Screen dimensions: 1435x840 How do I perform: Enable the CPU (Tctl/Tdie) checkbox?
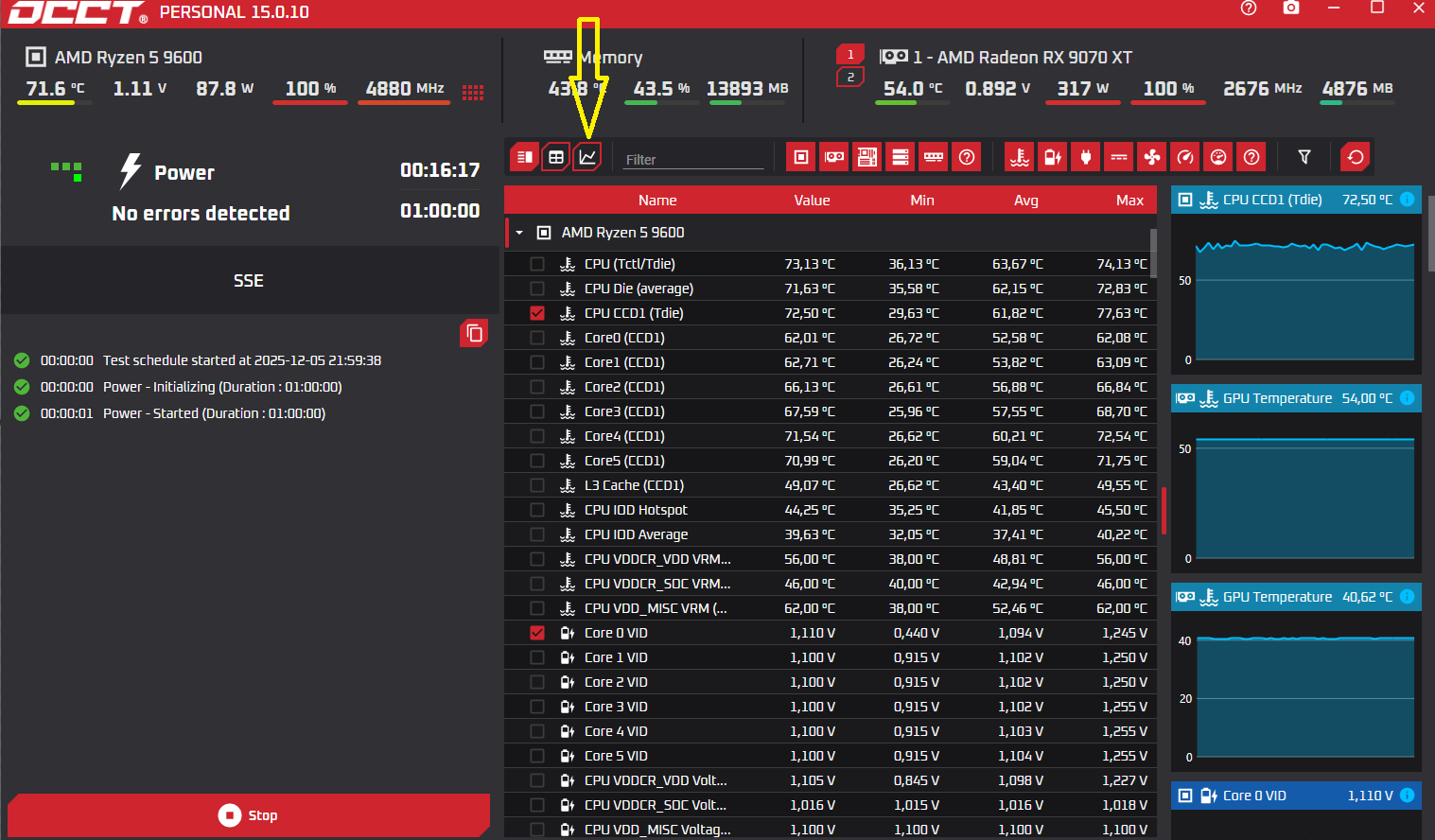(x=537, y=264)
